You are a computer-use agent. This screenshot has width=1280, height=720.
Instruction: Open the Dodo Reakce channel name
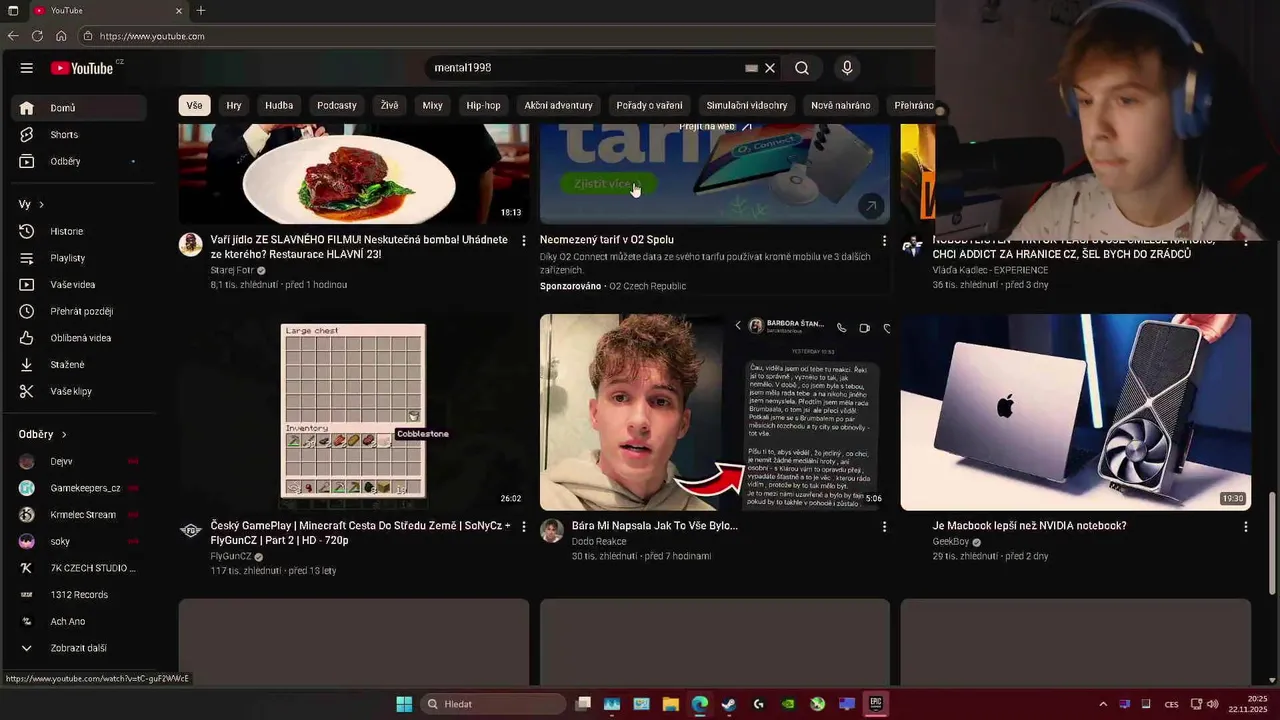tap(599, 542)
